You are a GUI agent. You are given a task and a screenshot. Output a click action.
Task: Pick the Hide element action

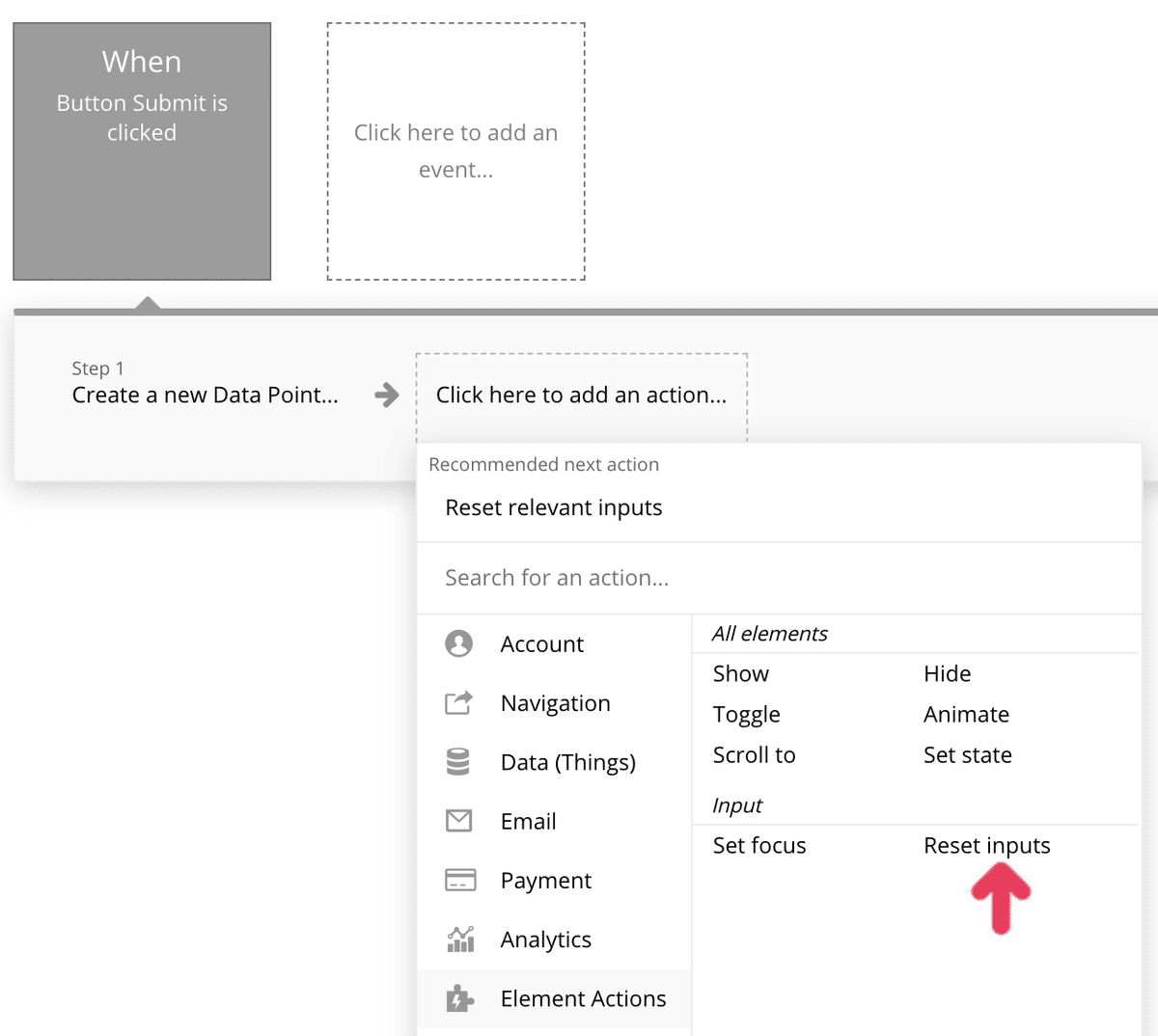(947, 673)
